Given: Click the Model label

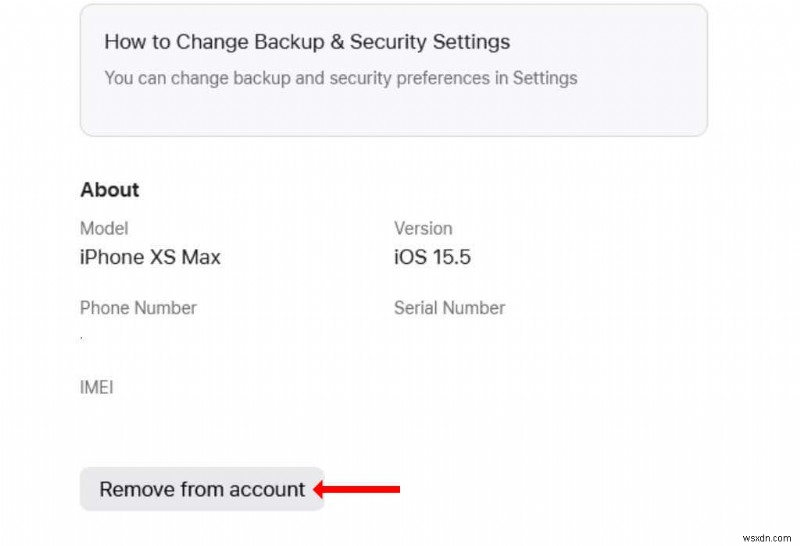Looking at the screenshot, I should (x=104, y=228).
